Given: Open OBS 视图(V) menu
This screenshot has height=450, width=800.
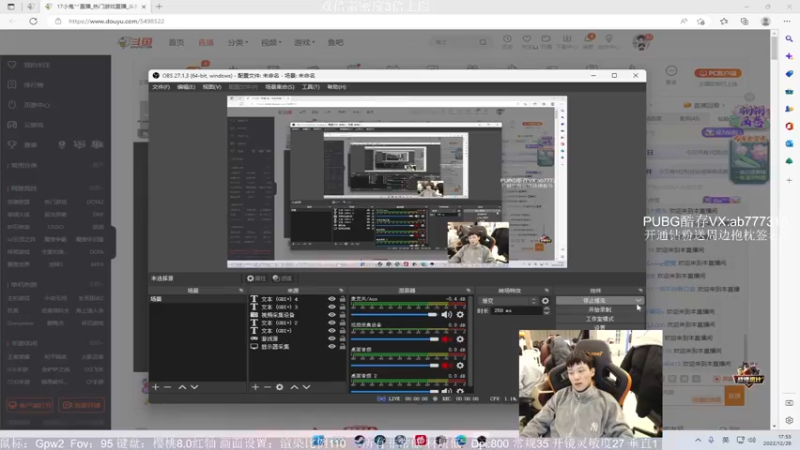Looking at the screenshot, I should pos(212,87).
